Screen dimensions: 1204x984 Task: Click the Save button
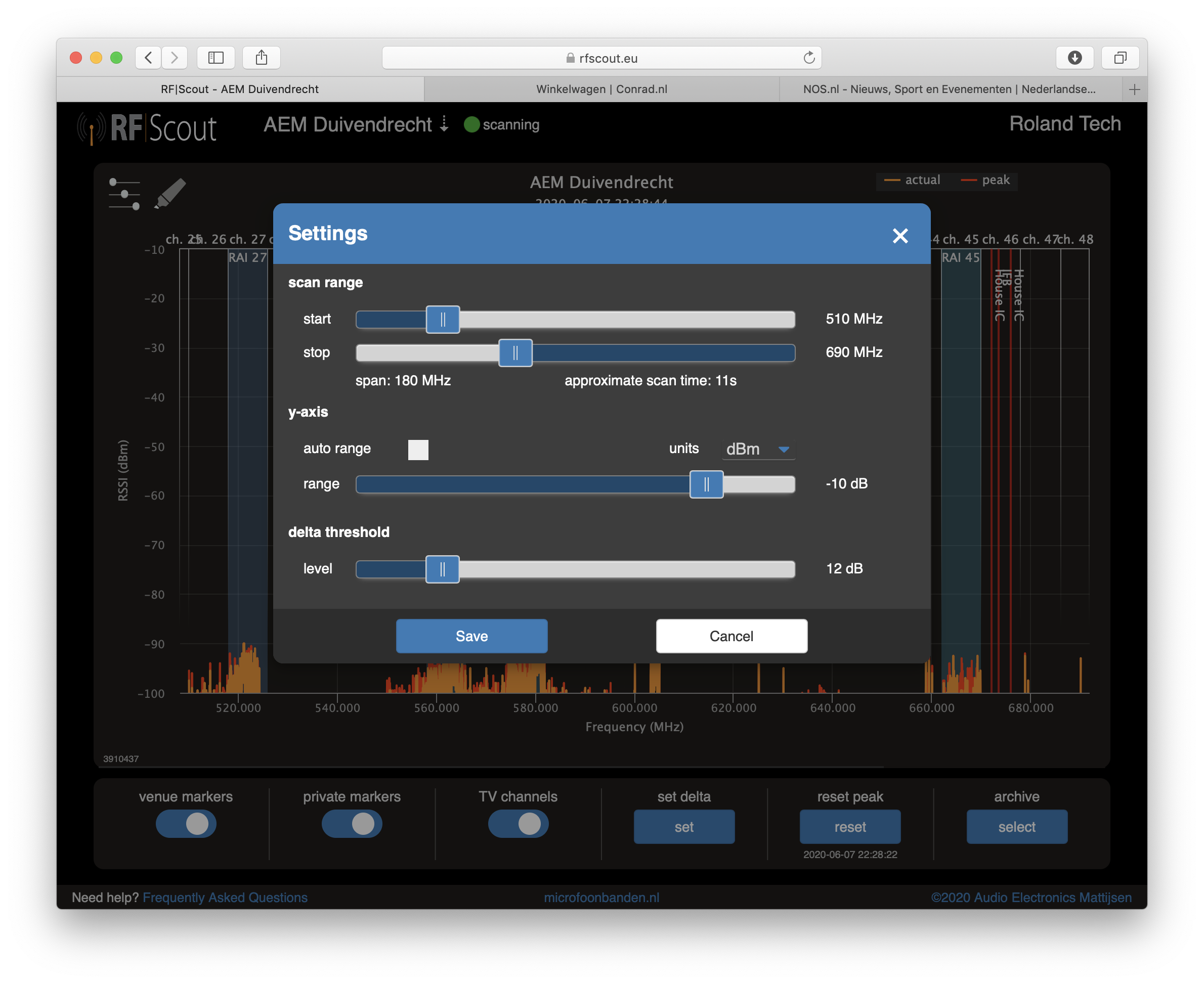click(471, 636)
